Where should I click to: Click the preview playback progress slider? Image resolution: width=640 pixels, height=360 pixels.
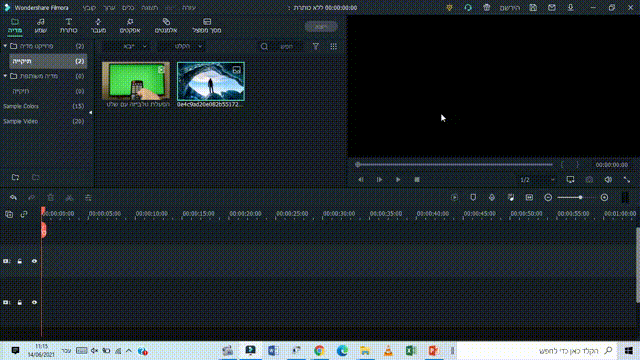(x=454, y=164)
